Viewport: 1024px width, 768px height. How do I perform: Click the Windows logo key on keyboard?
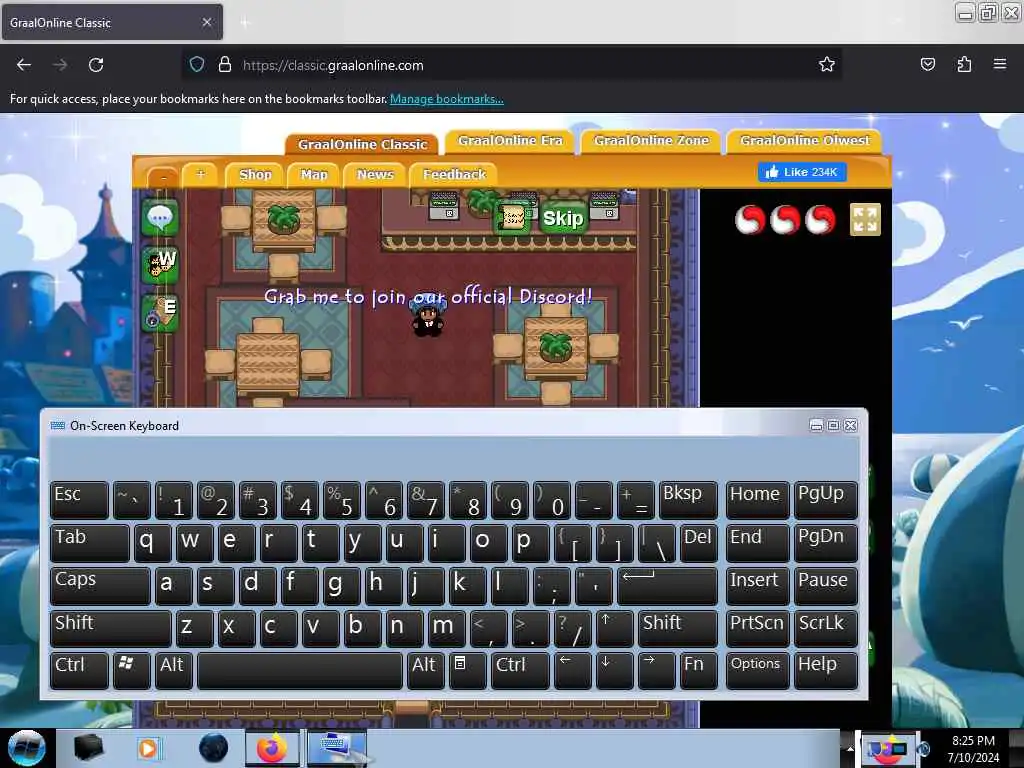pyautogui.click(x=131, y=671)
